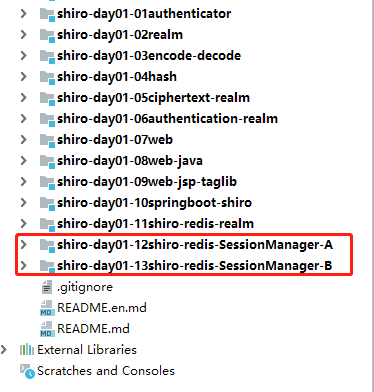This screenshot has width=374, height=392.
Task: Select shiro-day01-03encode-decode in project tree
Action: (x=149, y=56)
